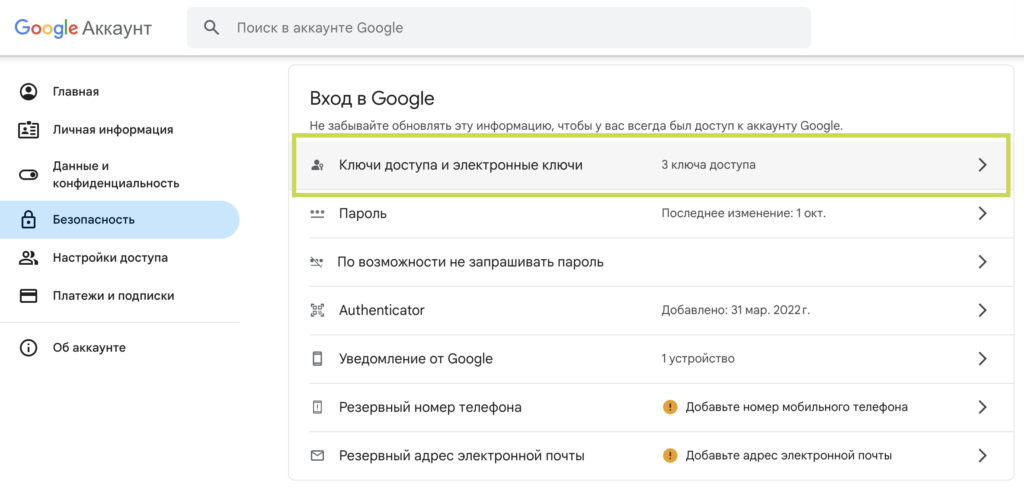Click the Главная person icon
The width and height of the screenshot is (1024, 494).
coord(28,91)
